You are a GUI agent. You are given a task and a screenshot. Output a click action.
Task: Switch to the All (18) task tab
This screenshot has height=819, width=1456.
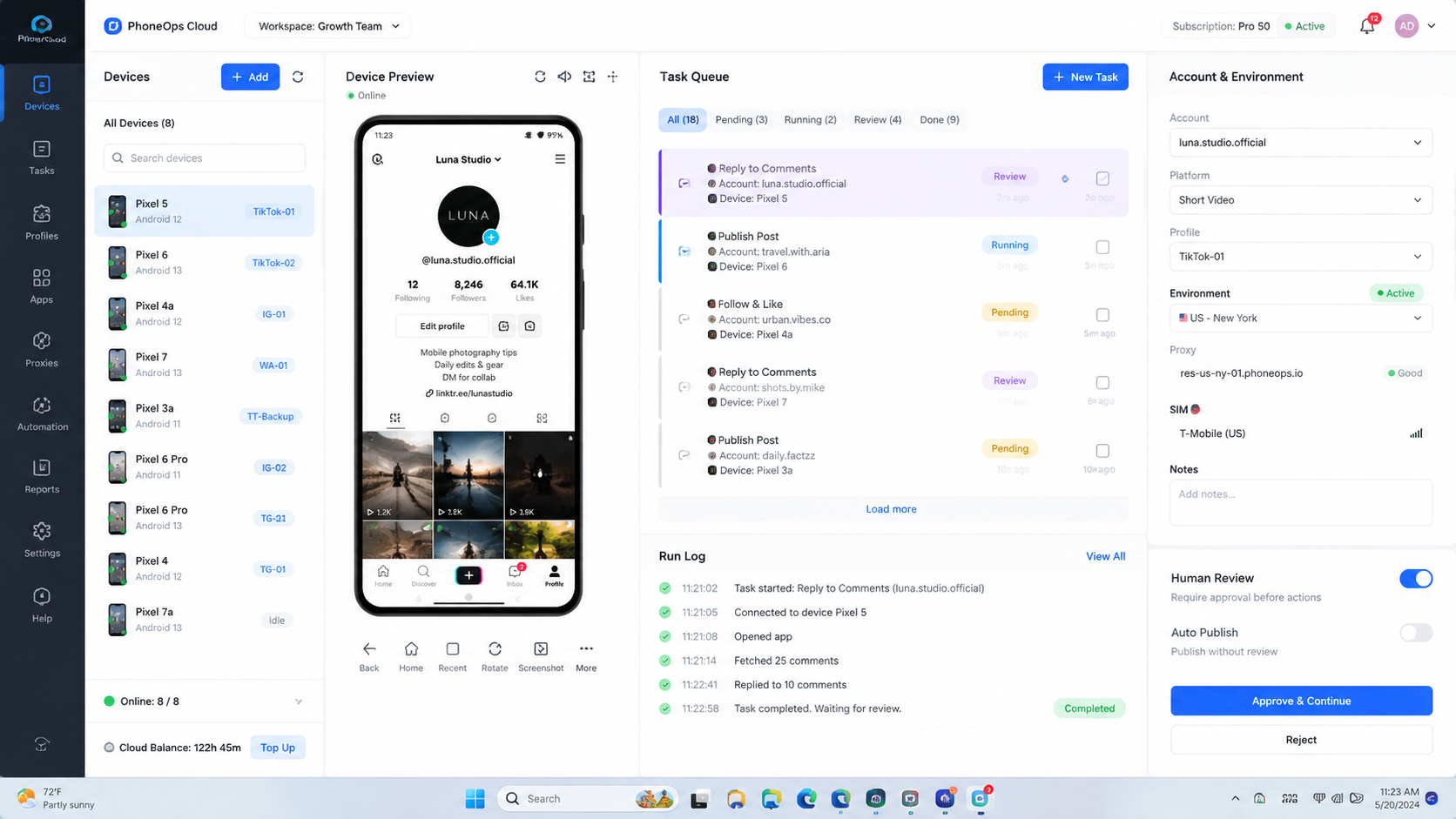click(x=683, y=120)
